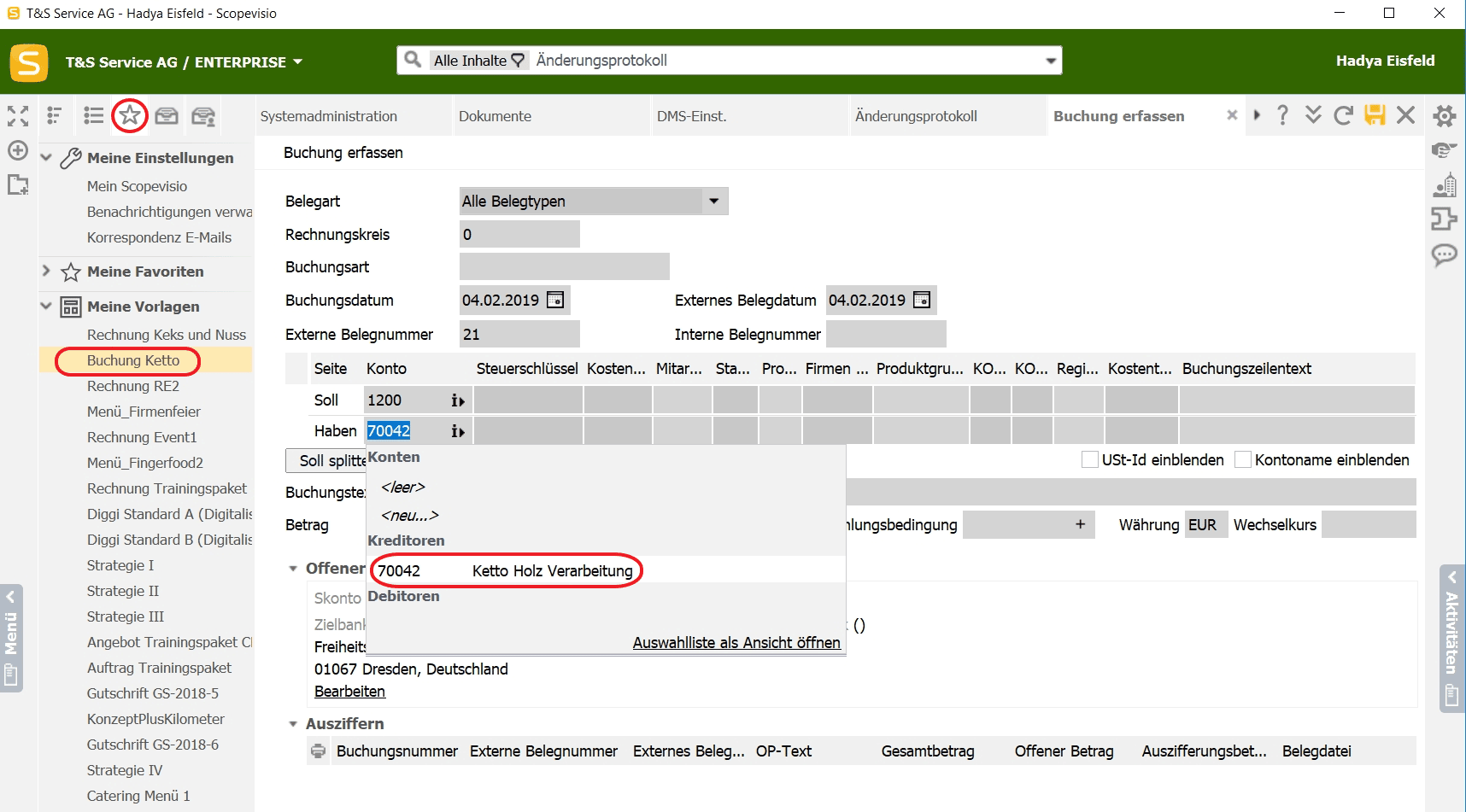Enable USt-Id einblenden checkbox
Screen dimensions: 1466x812
pos(1090,459)
